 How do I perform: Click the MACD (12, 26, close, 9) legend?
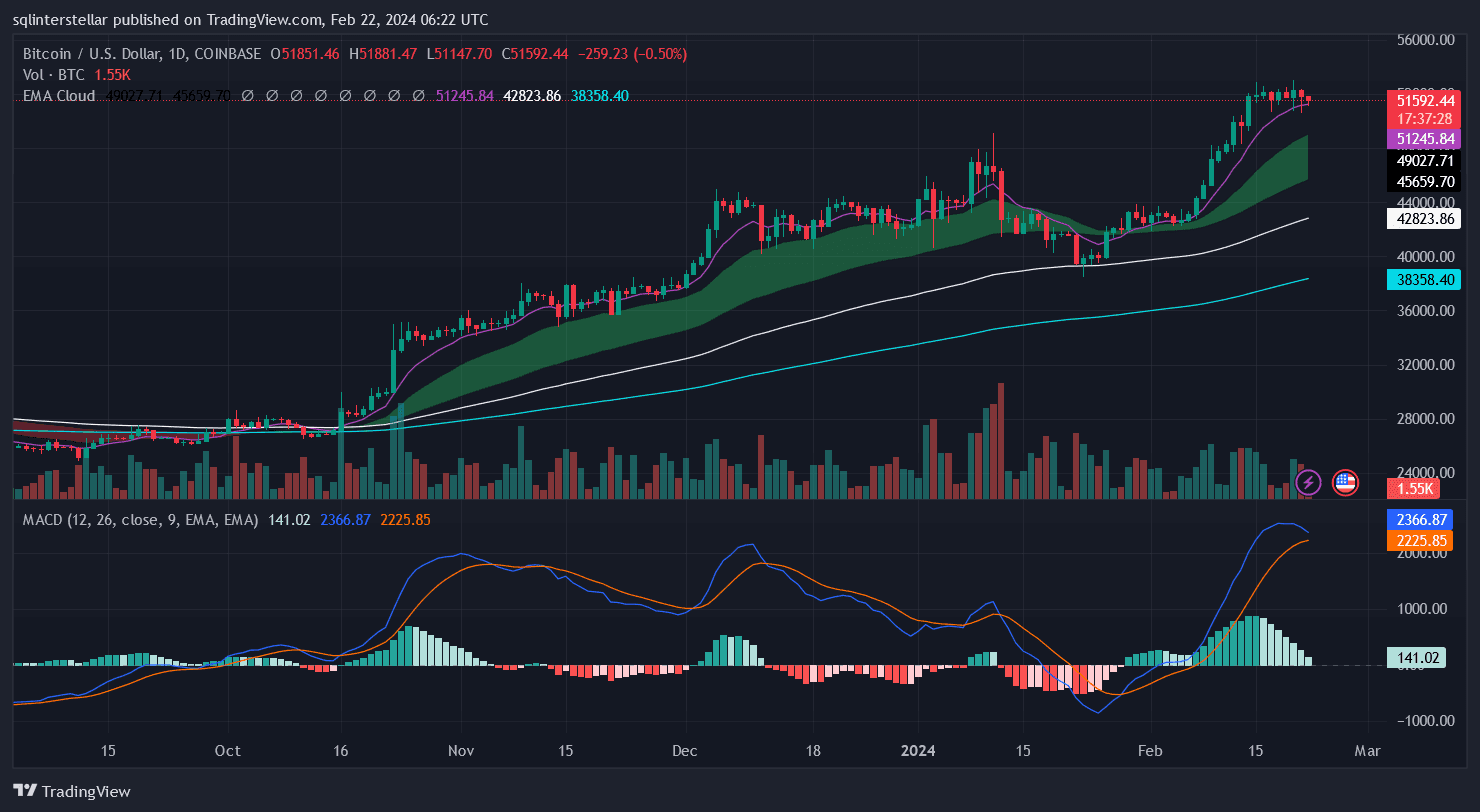coord(140,520)
